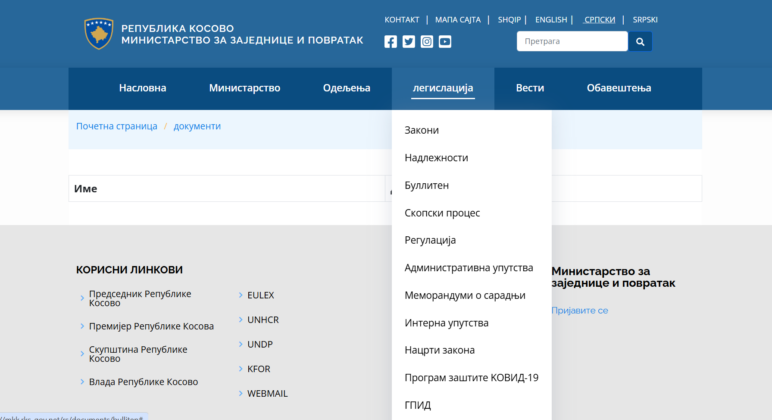Expand the Министарство navigation menu
Viewport: 772px width, 420px height.
coord(245,88)
